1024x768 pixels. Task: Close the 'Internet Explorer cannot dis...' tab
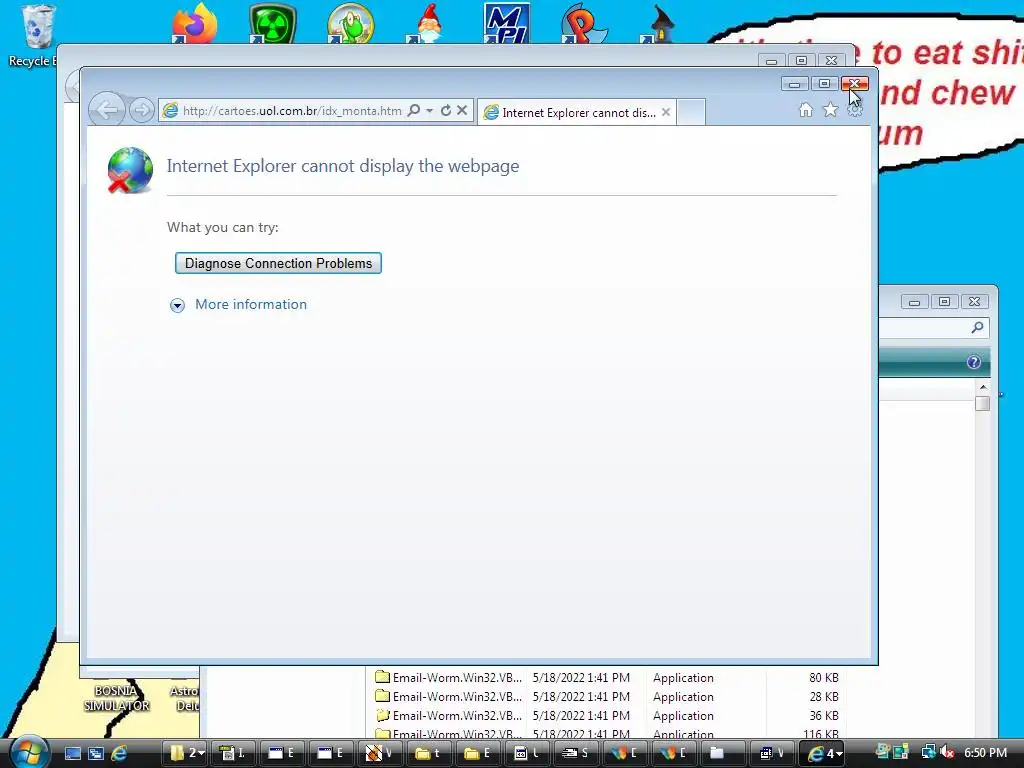click(x=665, y=112)
